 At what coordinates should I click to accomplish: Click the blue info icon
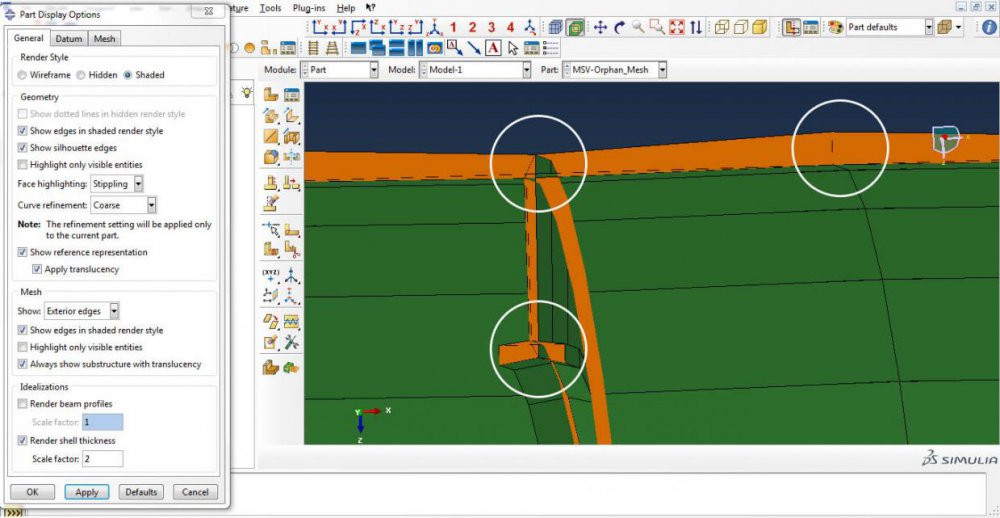pos(434,47)
